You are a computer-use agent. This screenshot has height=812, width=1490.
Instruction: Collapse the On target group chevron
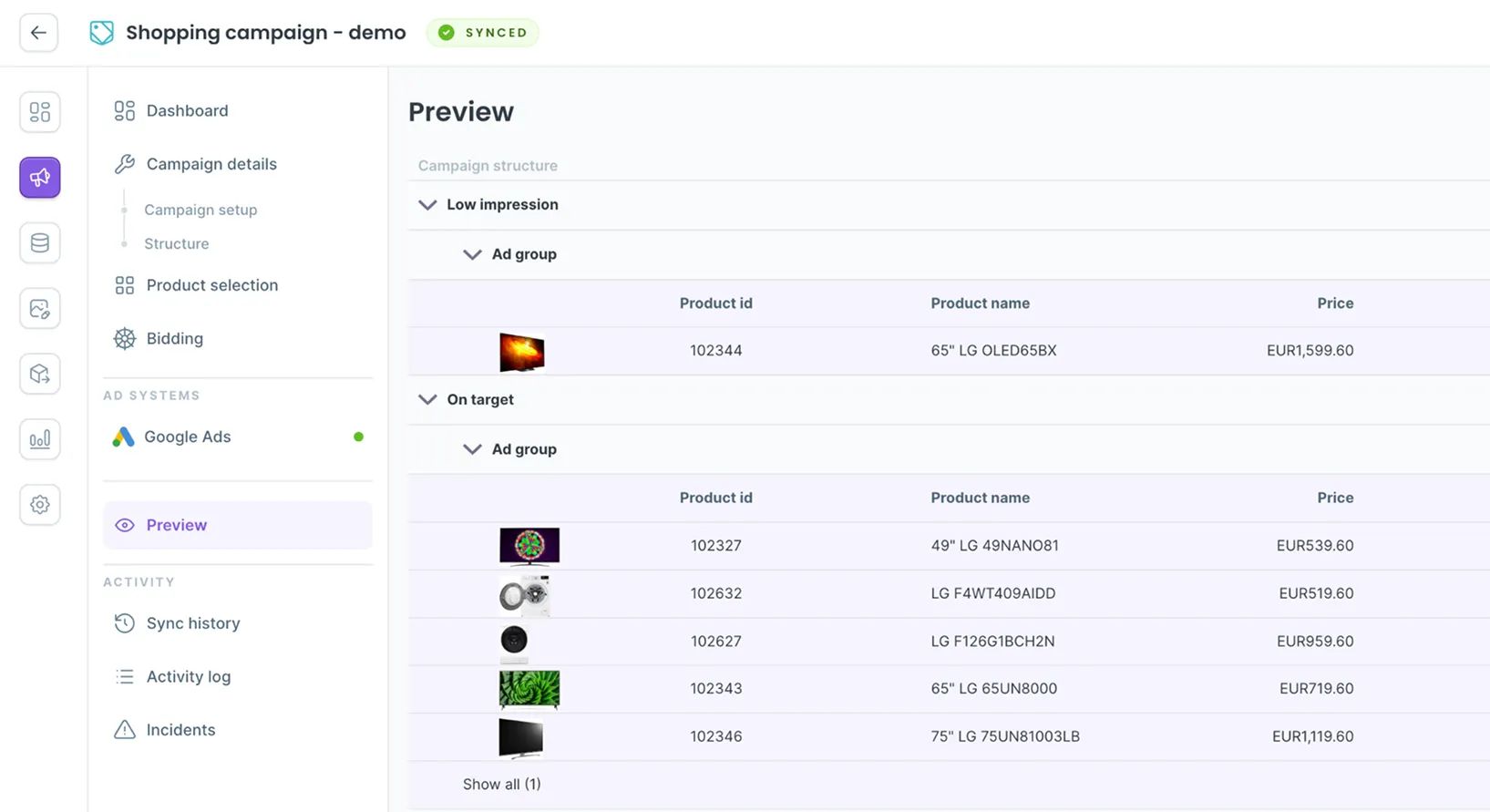427,400
